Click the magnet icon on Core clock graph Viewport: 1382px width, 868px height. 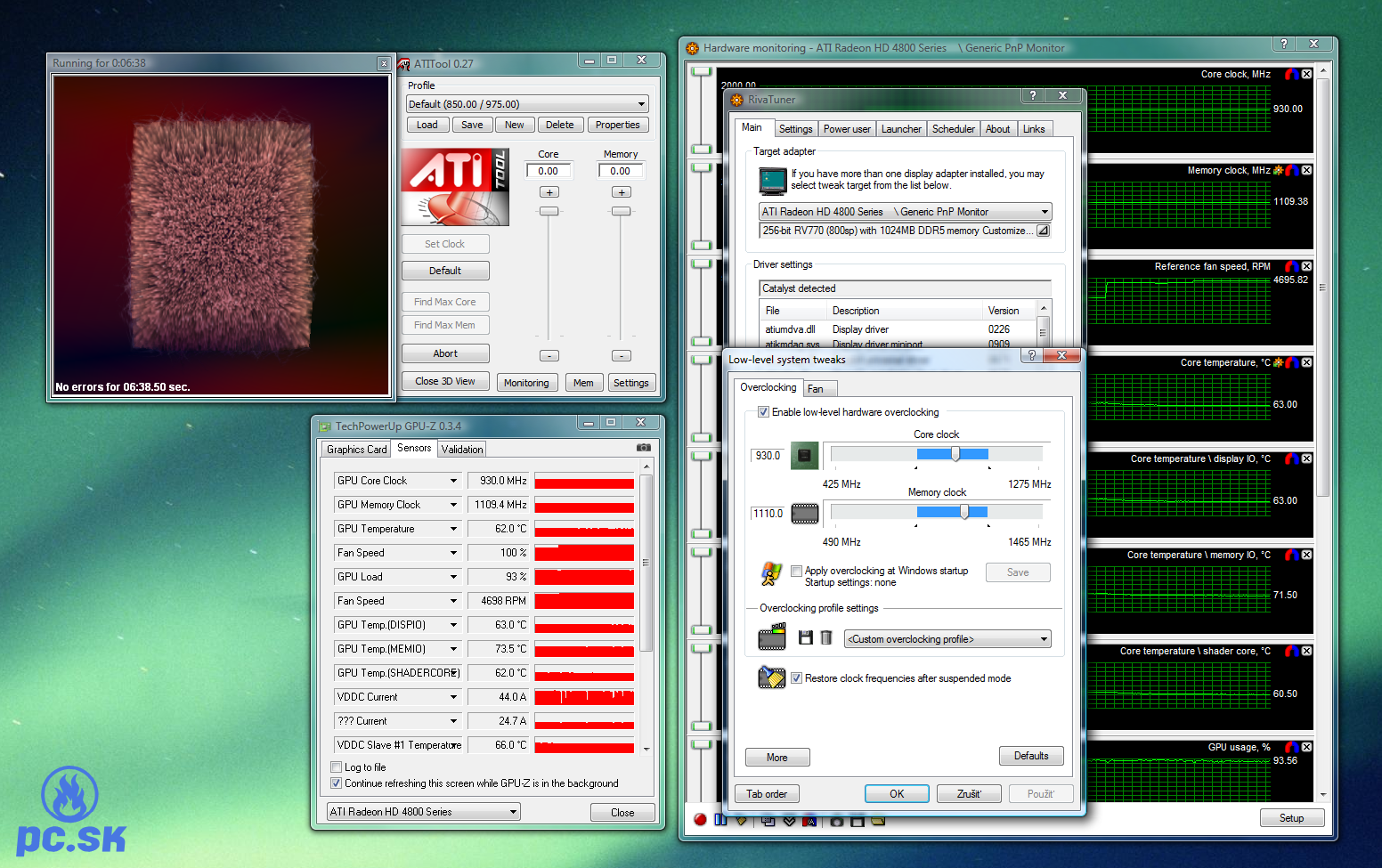tap(1292, 74)
